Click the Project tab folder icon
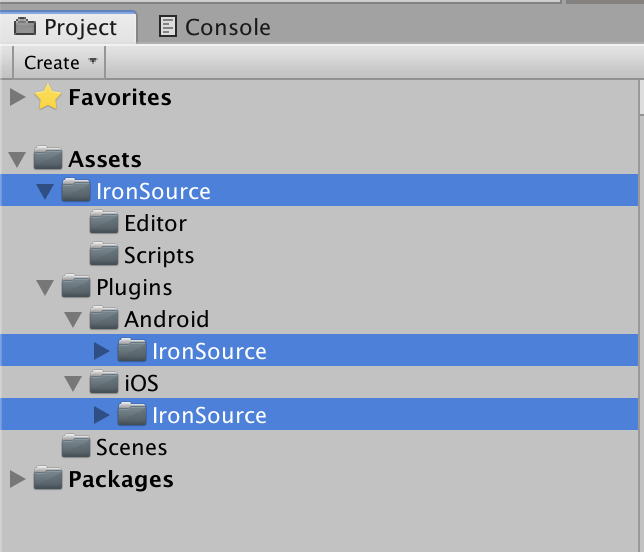644x552 pixels. tap(25, 26)
